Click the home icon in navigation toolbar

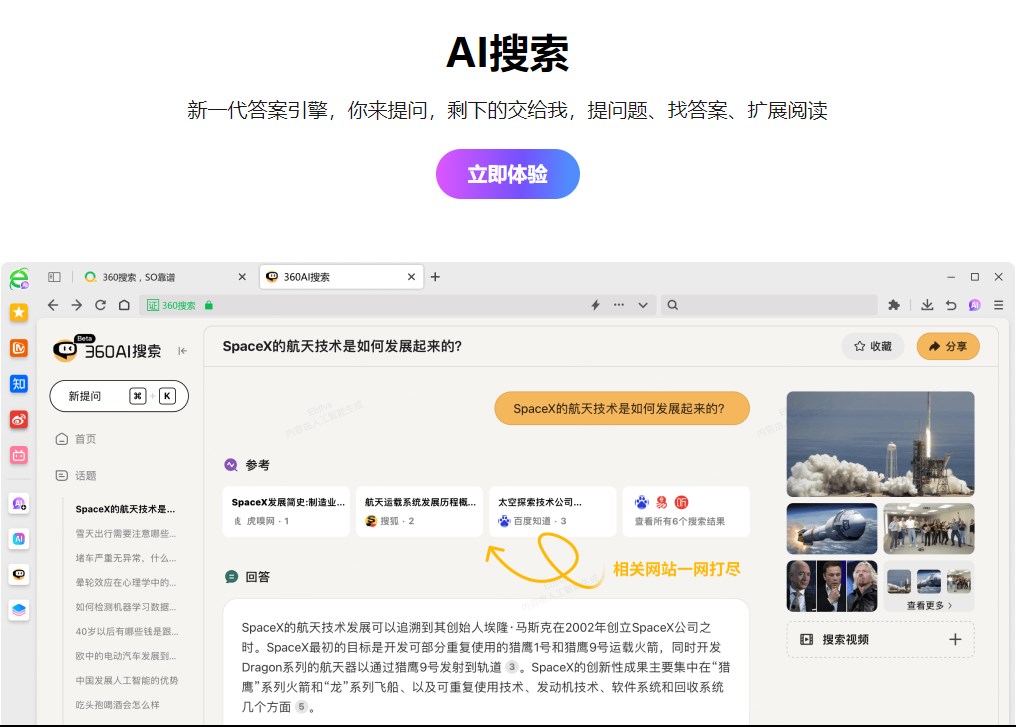click(125, 304)
